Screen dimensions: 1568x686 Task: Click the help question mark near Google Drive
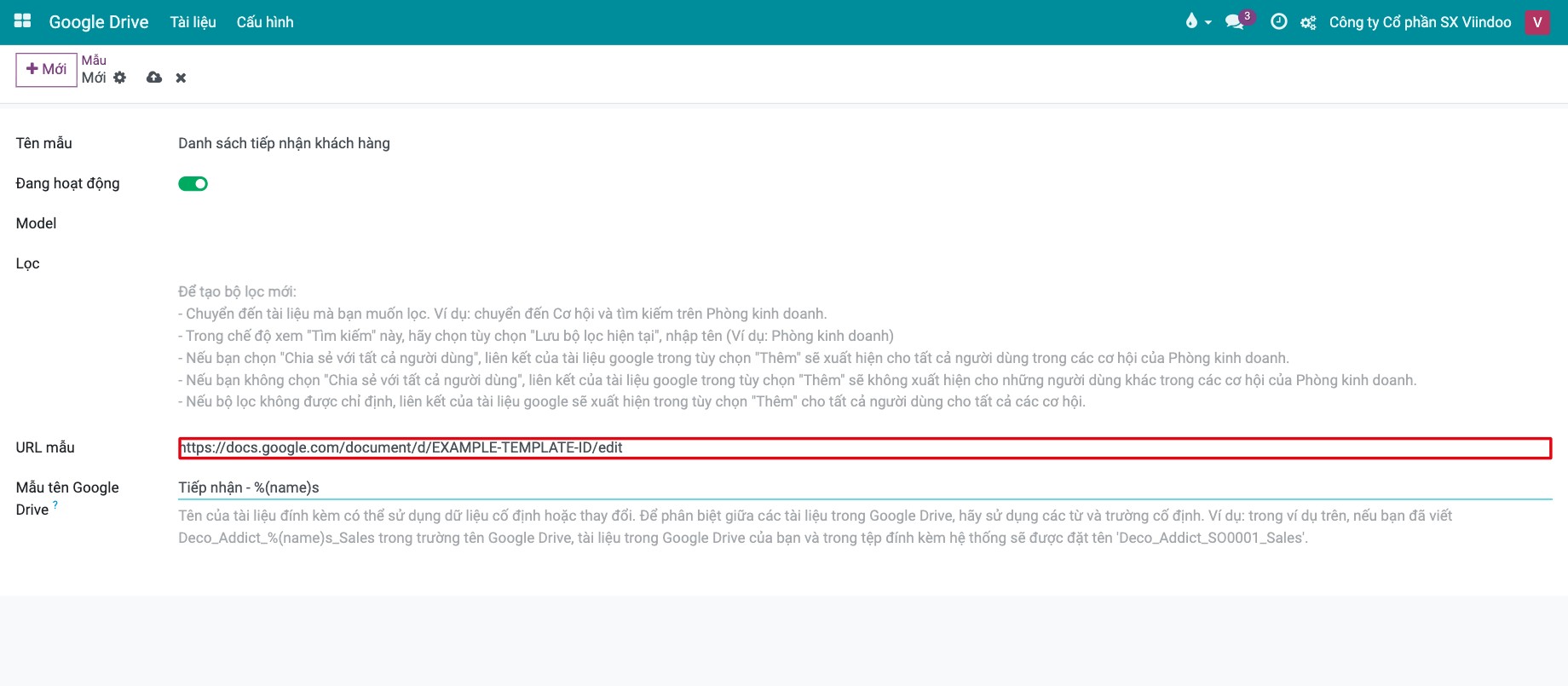[x=55, y=504]
